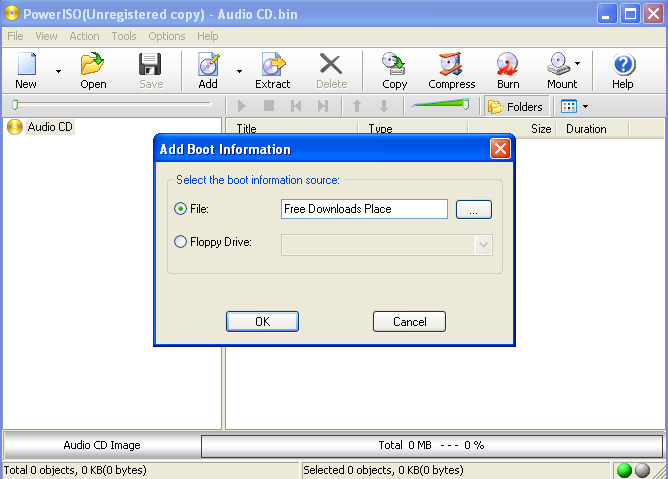Click 'Selected 0 objects' status text
The height and width of the screenshot is (479, 668).
[x=383, y=470]
